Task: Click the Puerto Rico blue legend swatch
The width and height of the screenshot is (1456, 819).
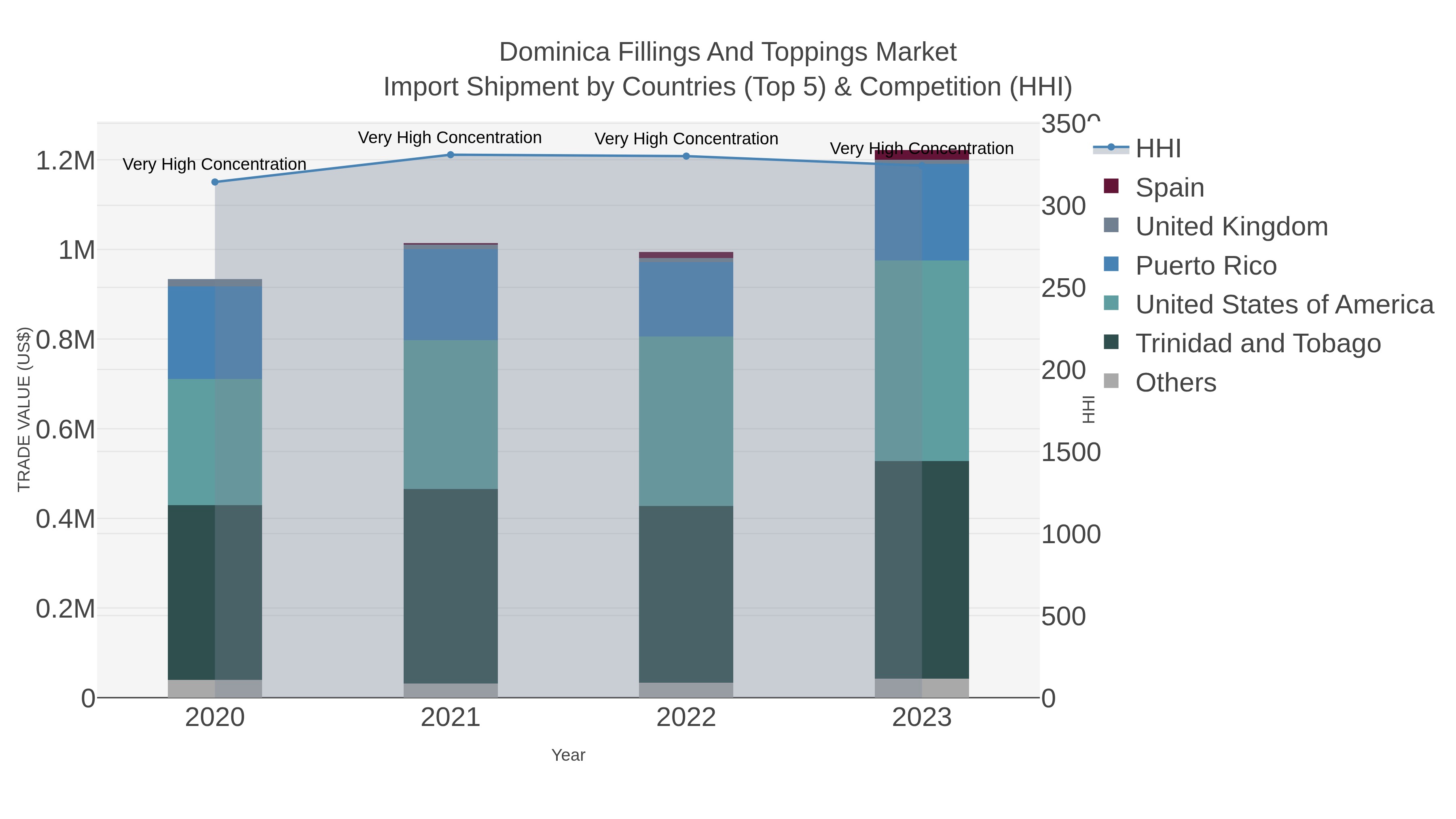Action: click(1111, 264)
